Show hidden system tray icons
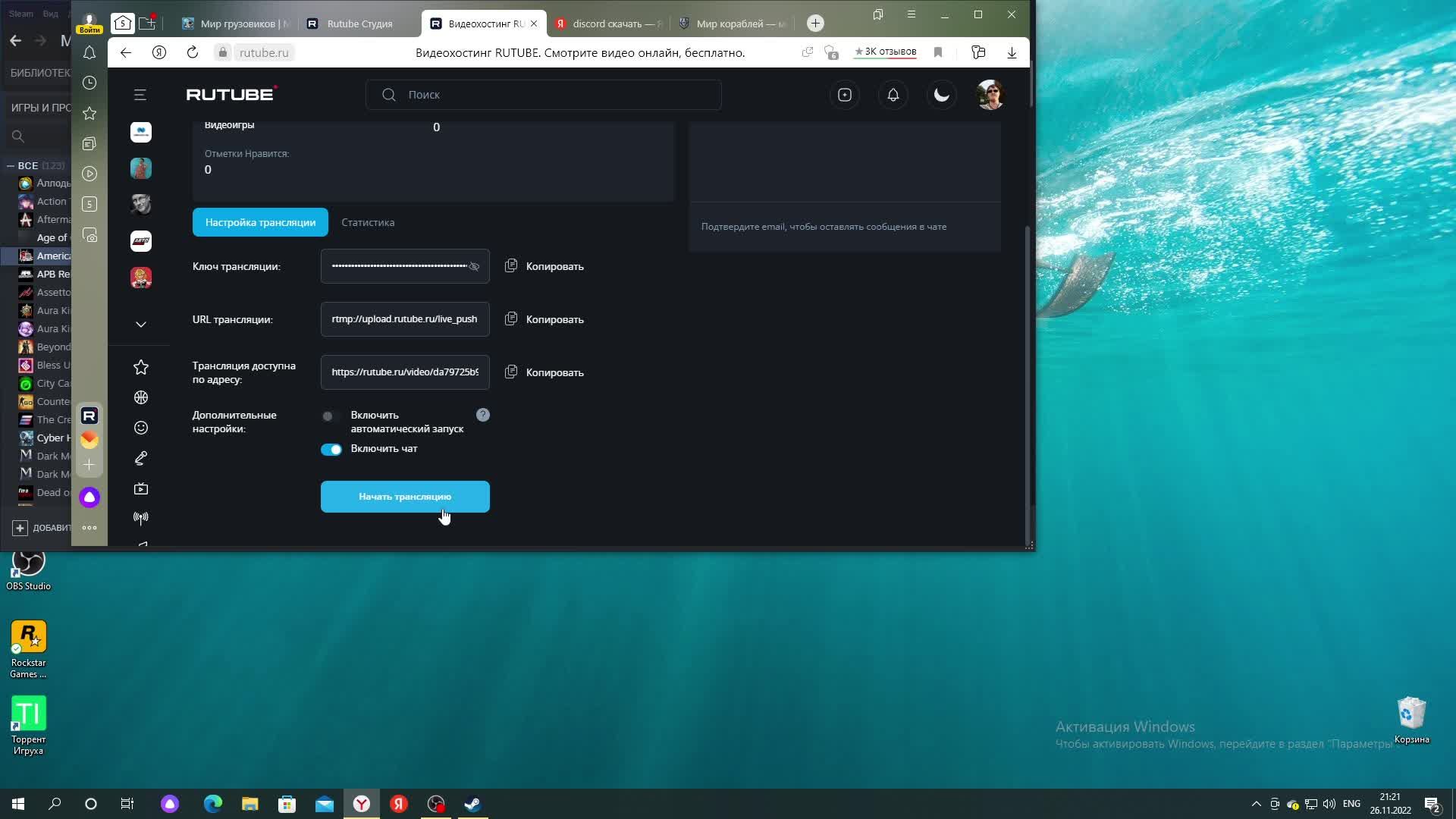This screenshot has height=819, width=1456. [1256, 804]
